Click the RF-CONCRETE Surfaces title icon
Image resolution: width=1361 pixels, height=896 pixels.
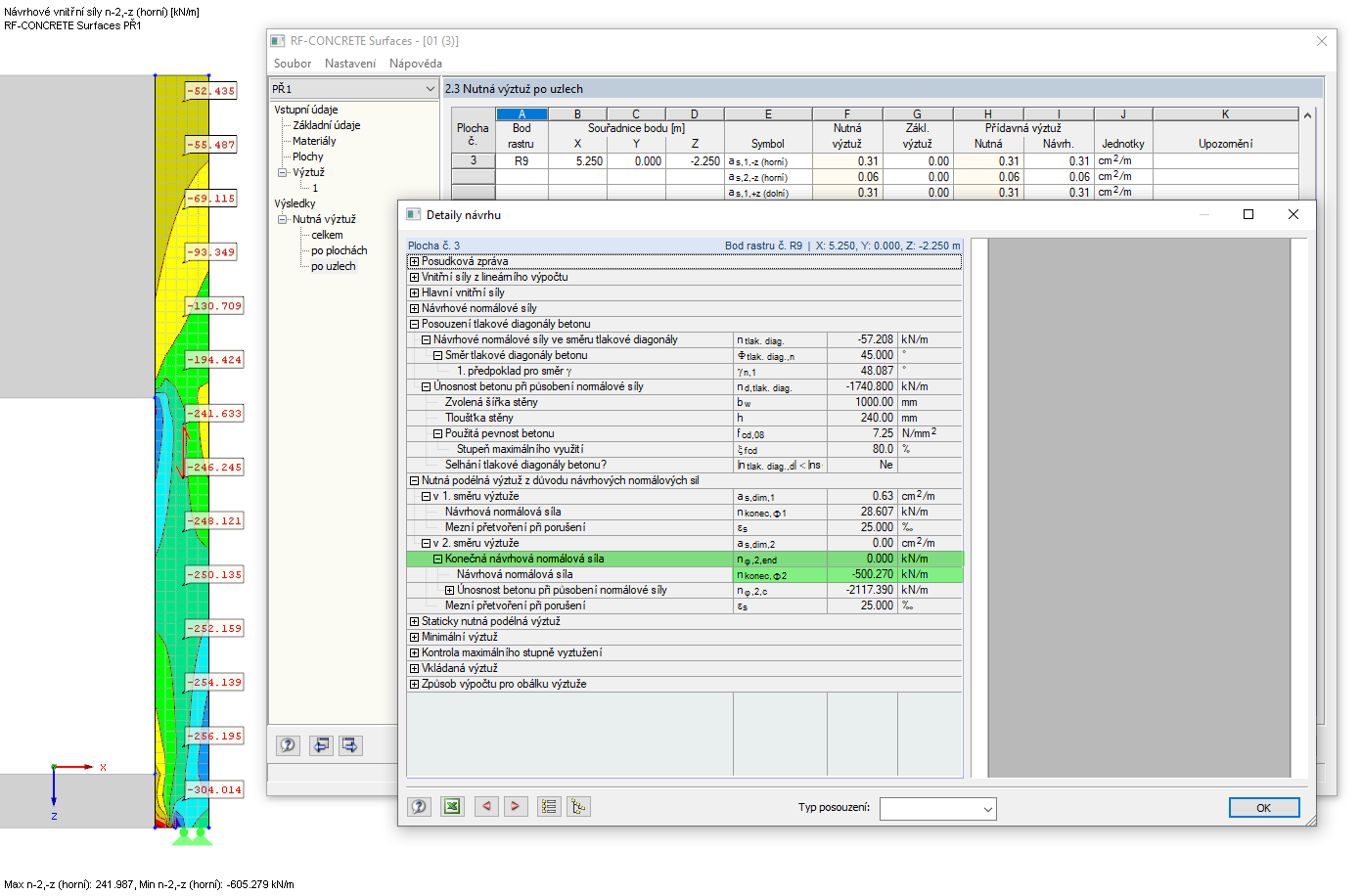click(x=278, y=41)
